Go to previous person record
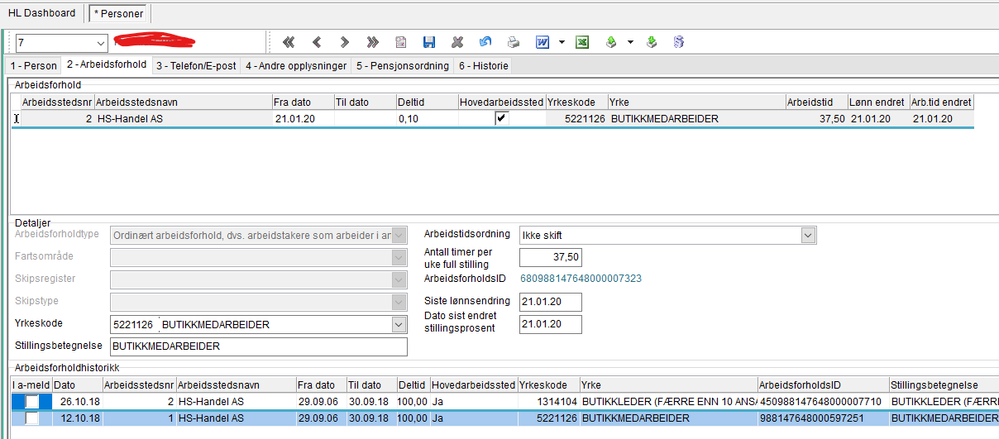This screenshot has height=439, width=999. (317, 42)
